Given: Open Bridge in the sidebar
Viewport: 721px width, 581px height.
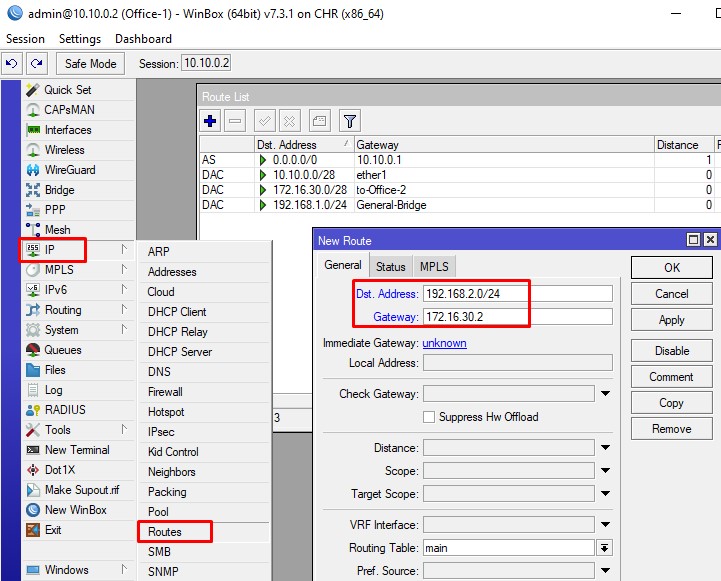Looking at the screenshot, I should pos(79,190).
